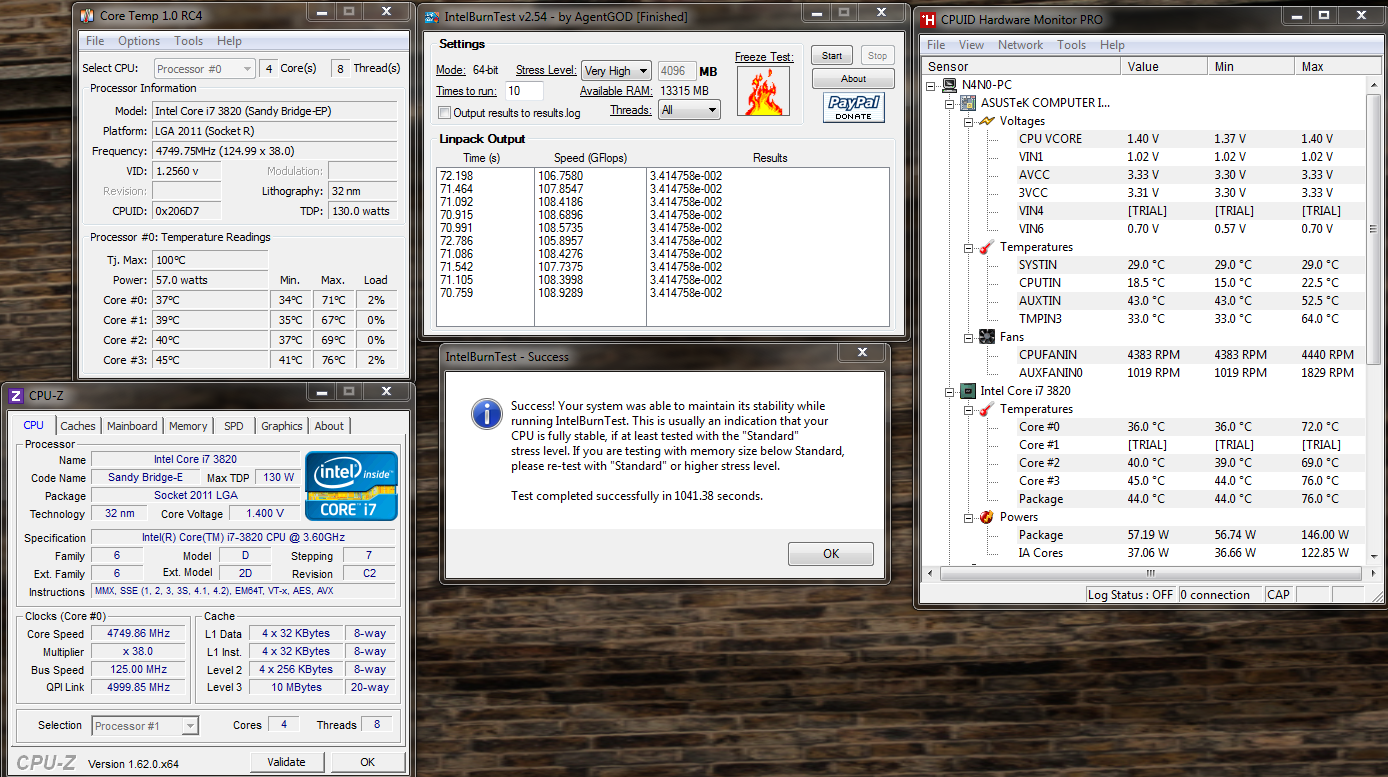Switch to CPU-Z Memory tab
This screenshot has height=777, width=1388.
[x=188, y=426]
